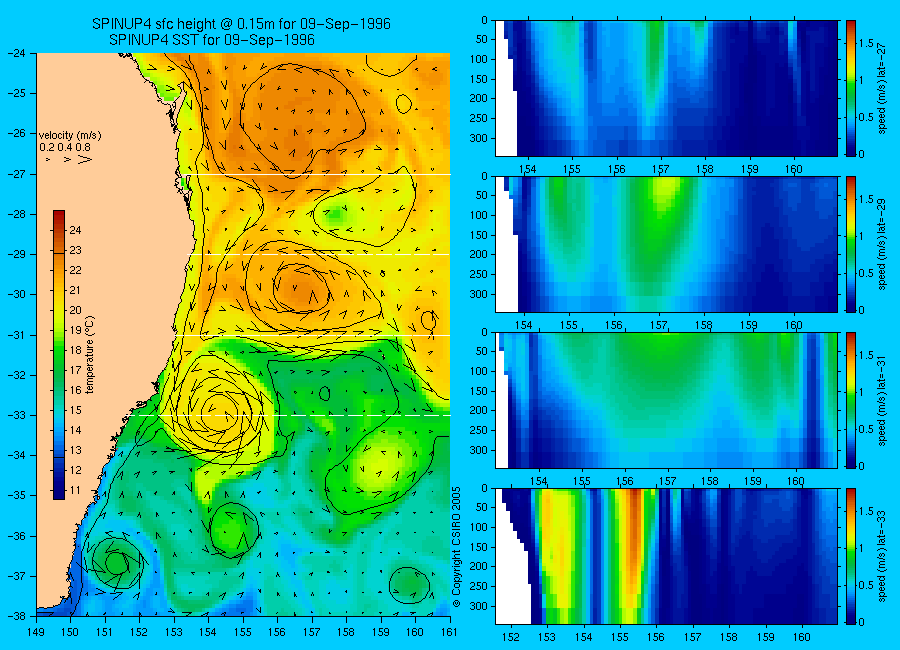Click longitude 152 under the lat=-33 section

coord(510,637)
